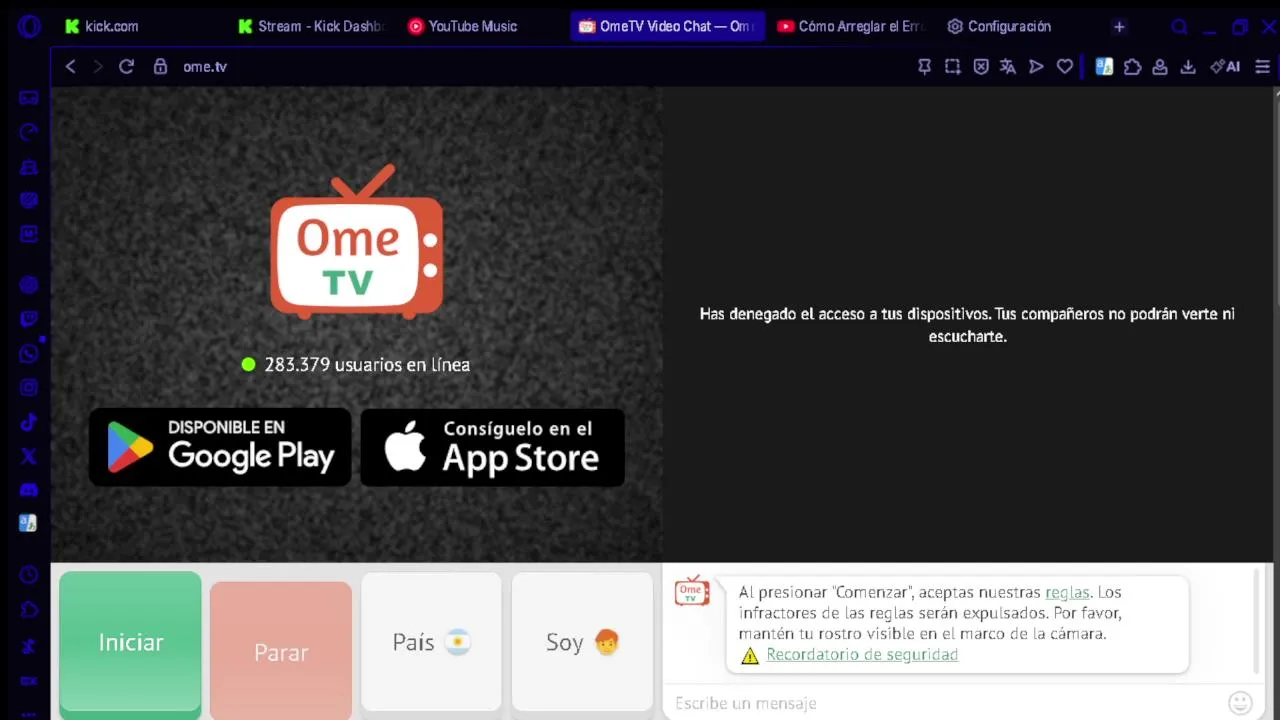Switch to the Cómo Arreglar el Error tab
This screenshot has width=1280, height=720.
852,26
